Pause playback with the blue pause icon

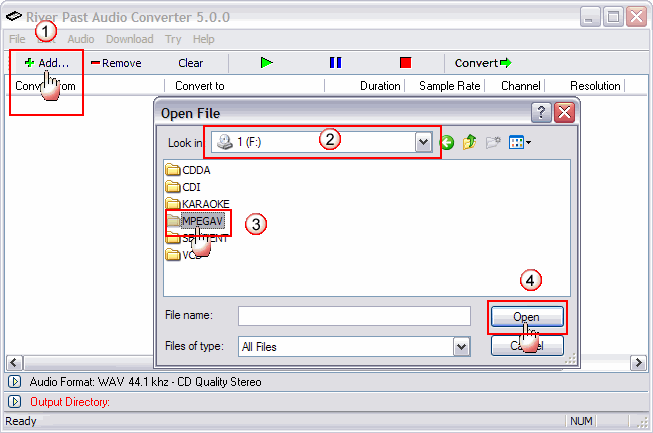[x=335, y=63]
